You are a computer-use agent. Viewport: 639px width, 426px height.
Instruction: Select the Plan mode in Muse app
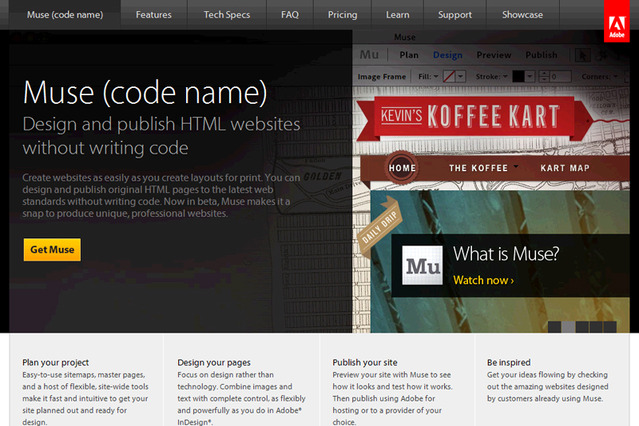click(x=409, y=55)
